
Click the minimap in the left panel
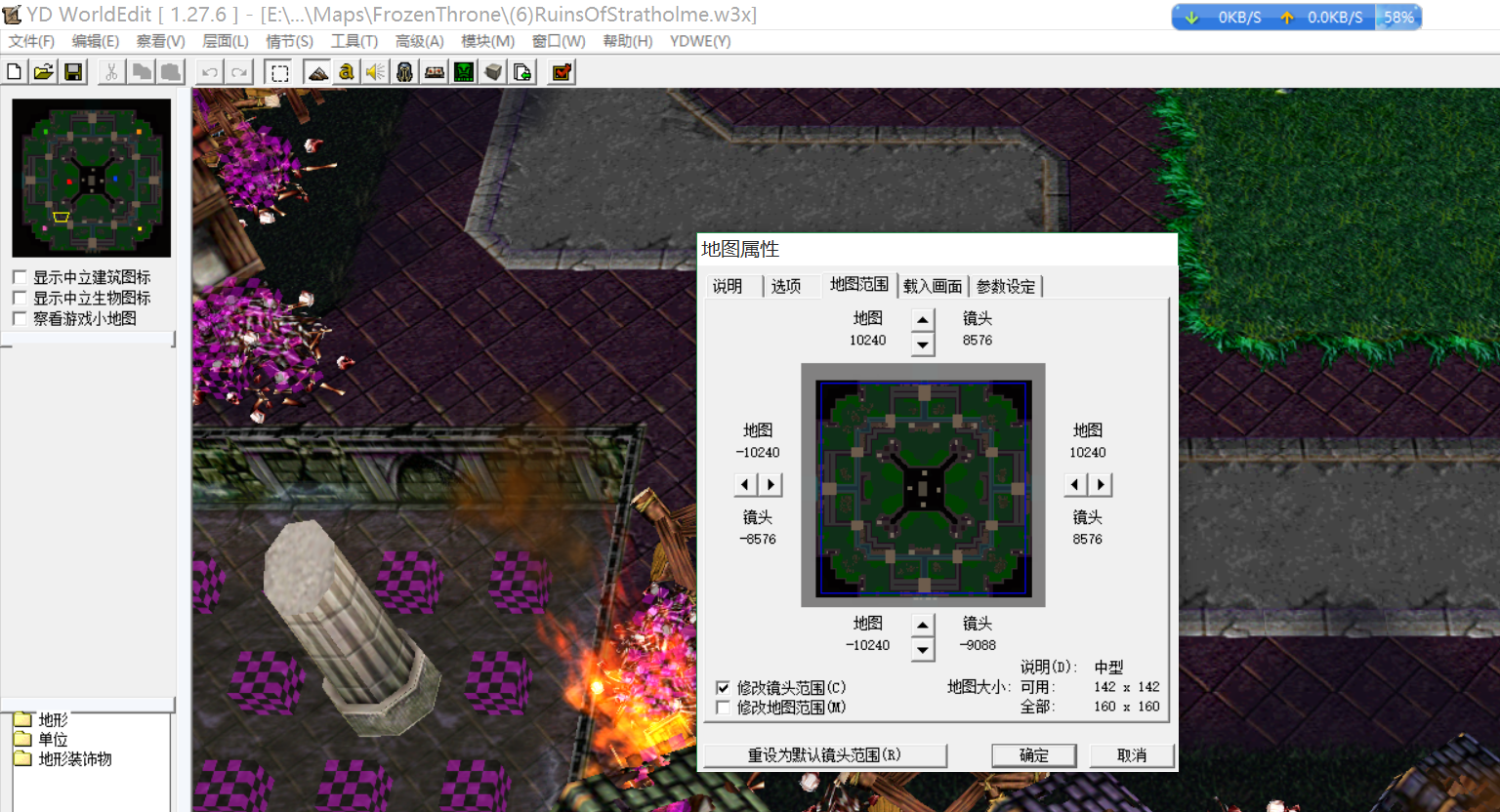tap(92, 178)
